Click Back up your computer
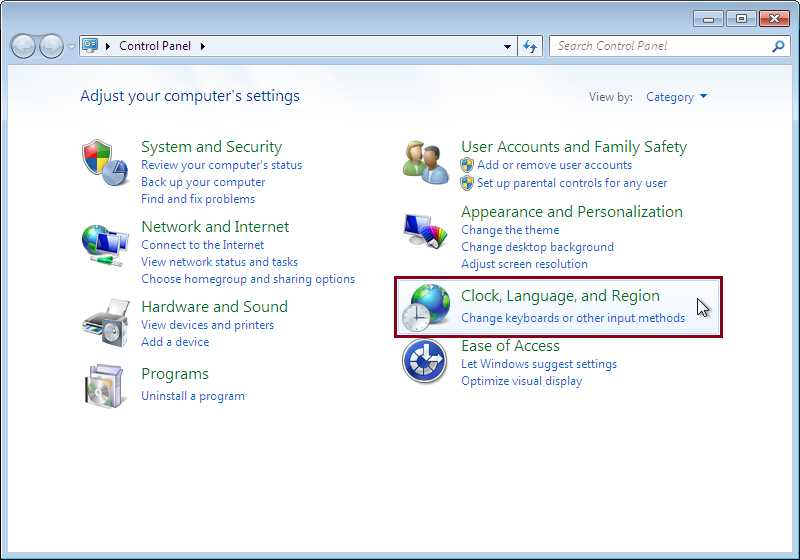800x560 pixels. 203,182
